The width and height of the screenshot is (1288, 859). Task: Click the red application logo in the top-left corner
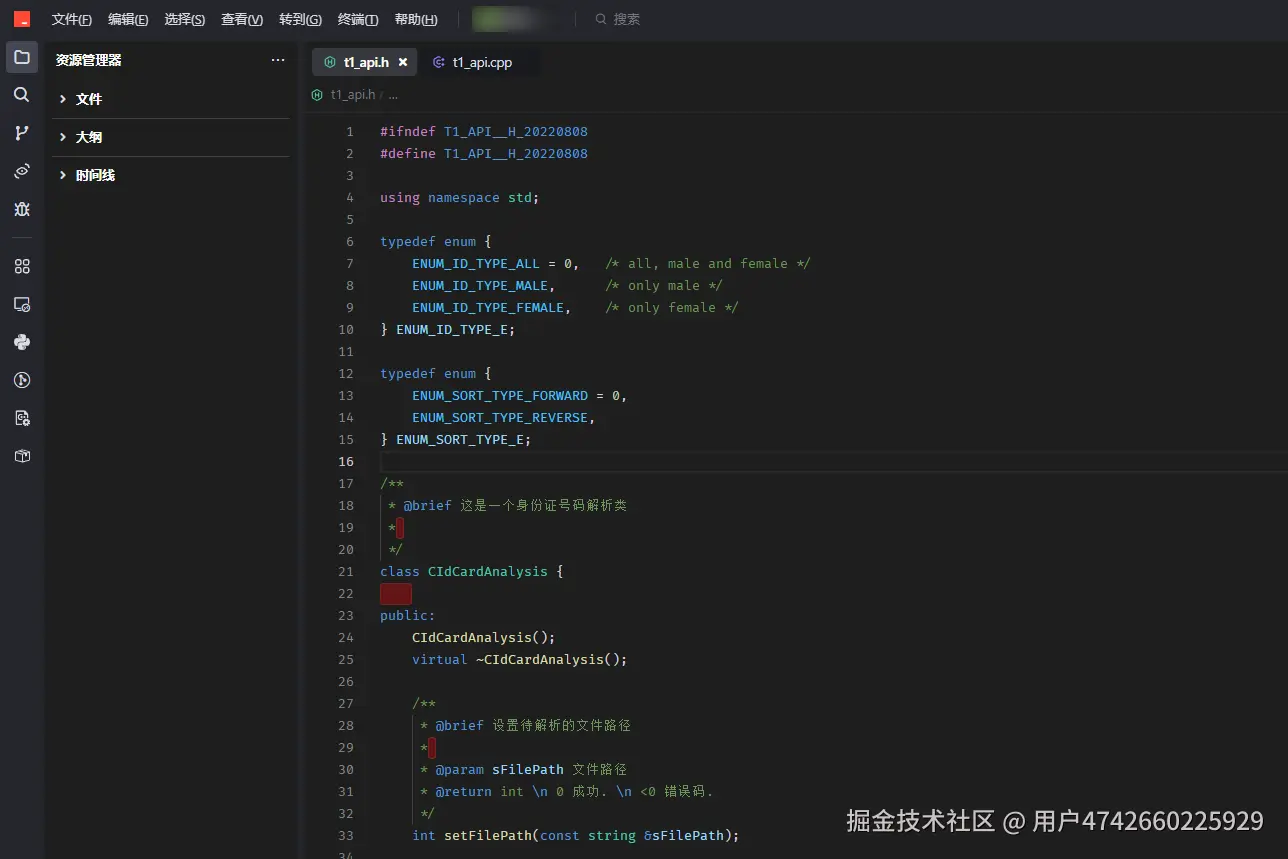(21, 18)
